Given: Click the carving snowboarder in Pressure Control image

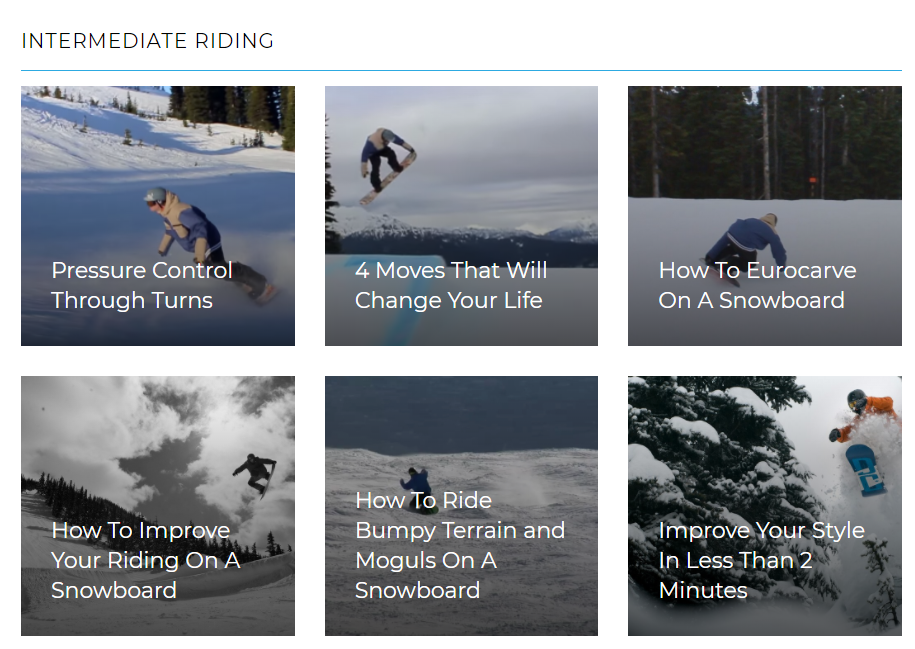Looking at the screenshot, I should (x=186, y=225).
